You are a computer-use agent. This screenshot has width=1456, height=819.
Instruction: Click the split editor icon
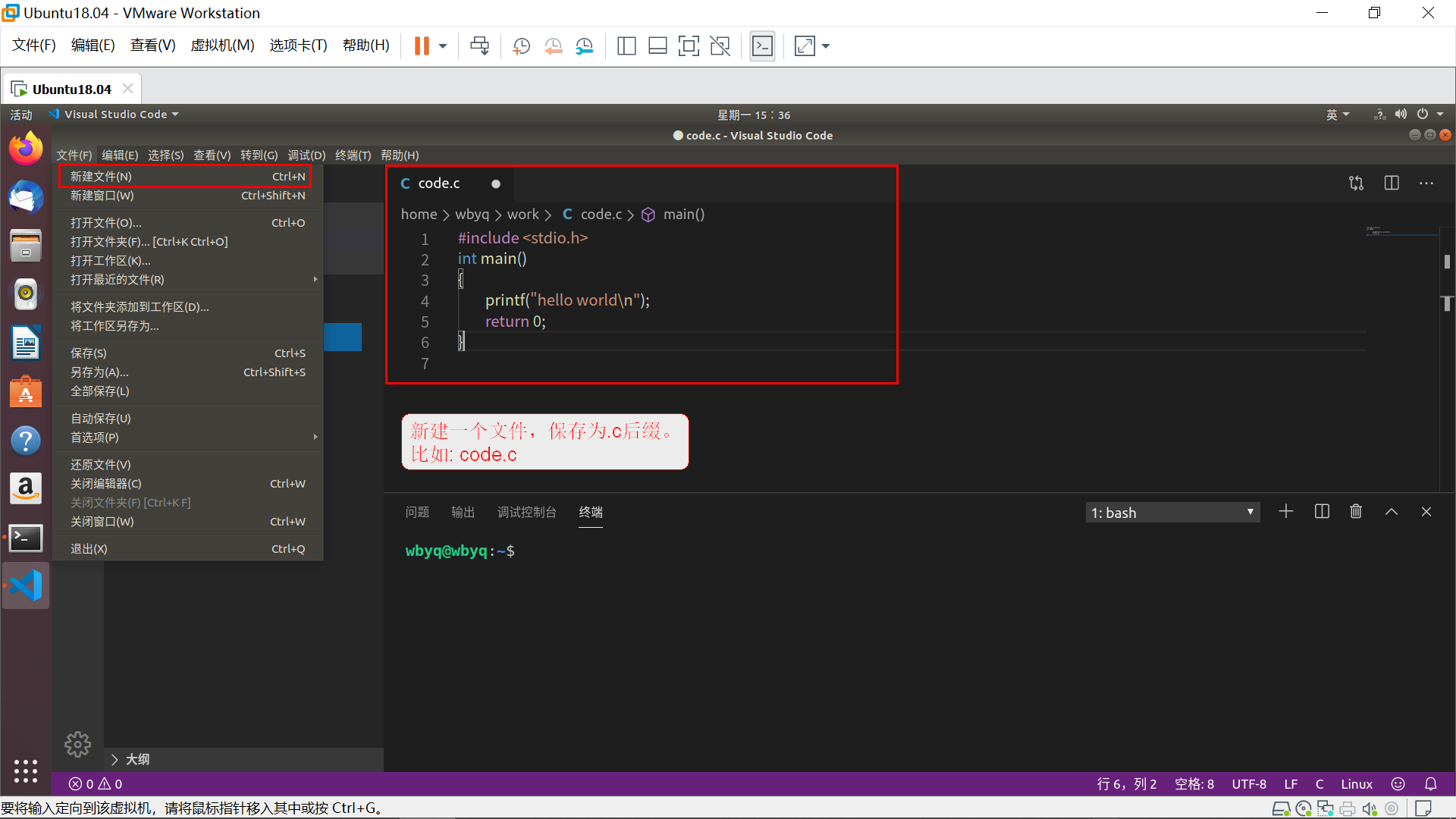click(x=1391, y=184)
